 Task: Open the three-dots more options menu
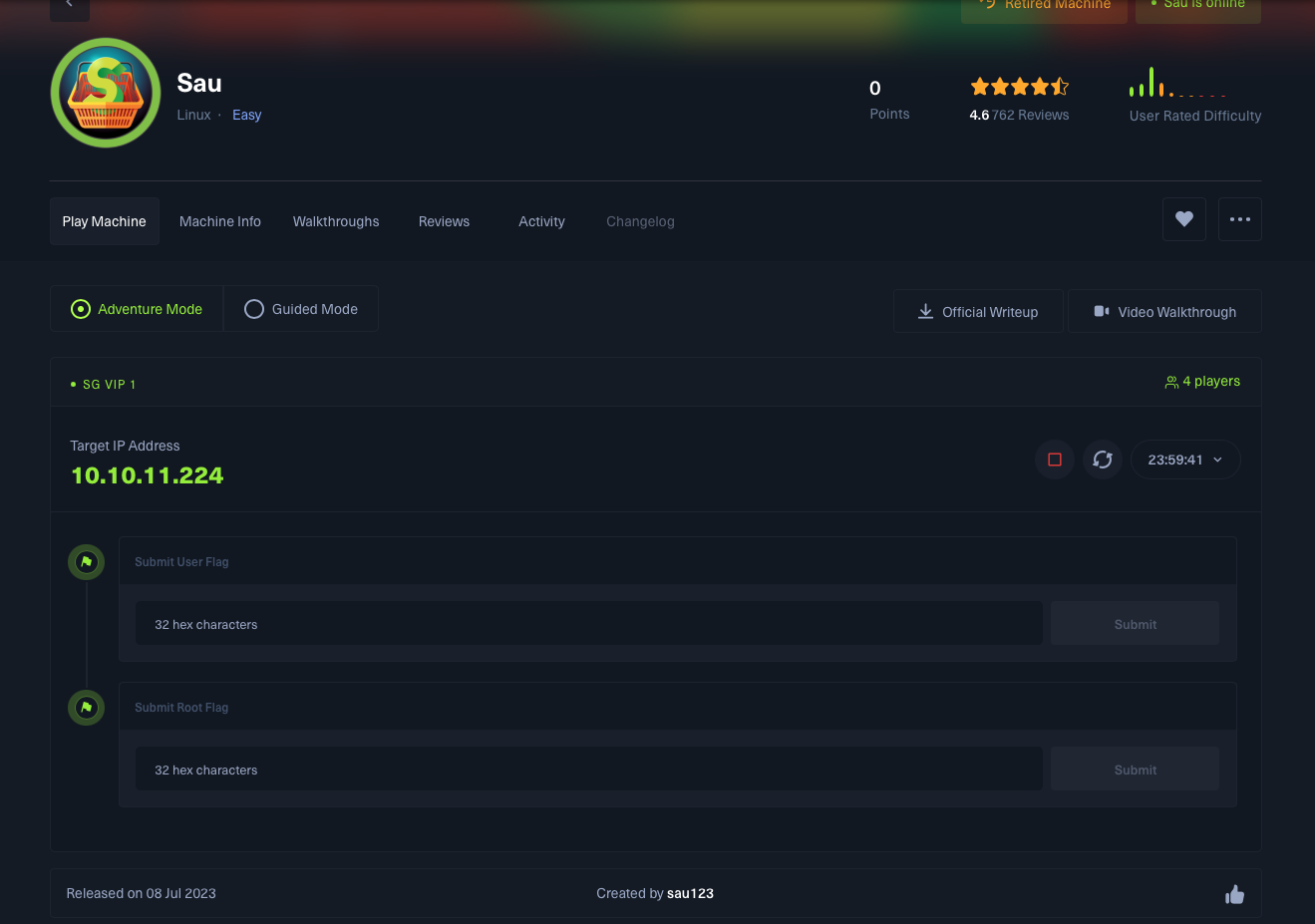tap(1239, 219)
